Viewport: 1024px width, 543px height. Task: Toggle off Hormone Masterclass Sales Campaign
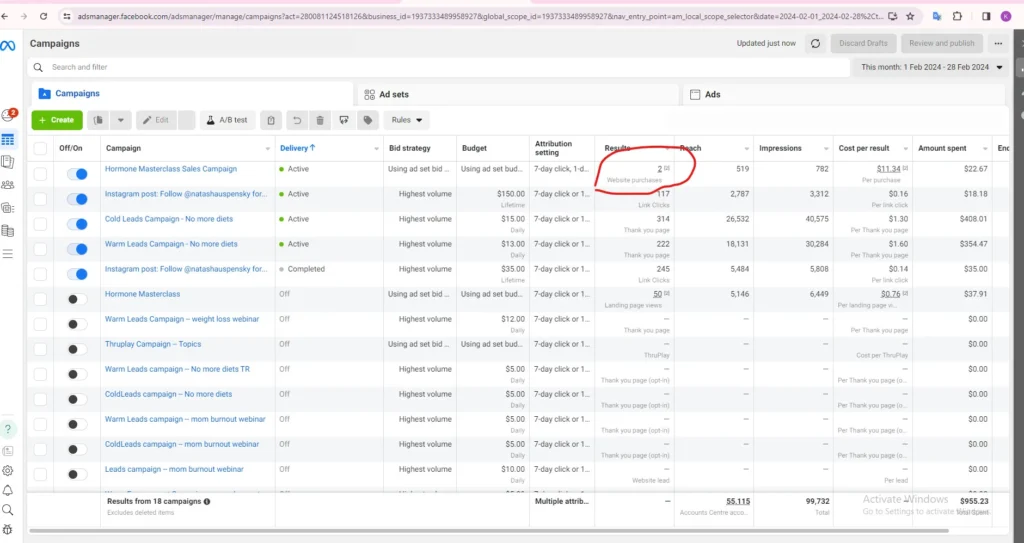[76, 174]
